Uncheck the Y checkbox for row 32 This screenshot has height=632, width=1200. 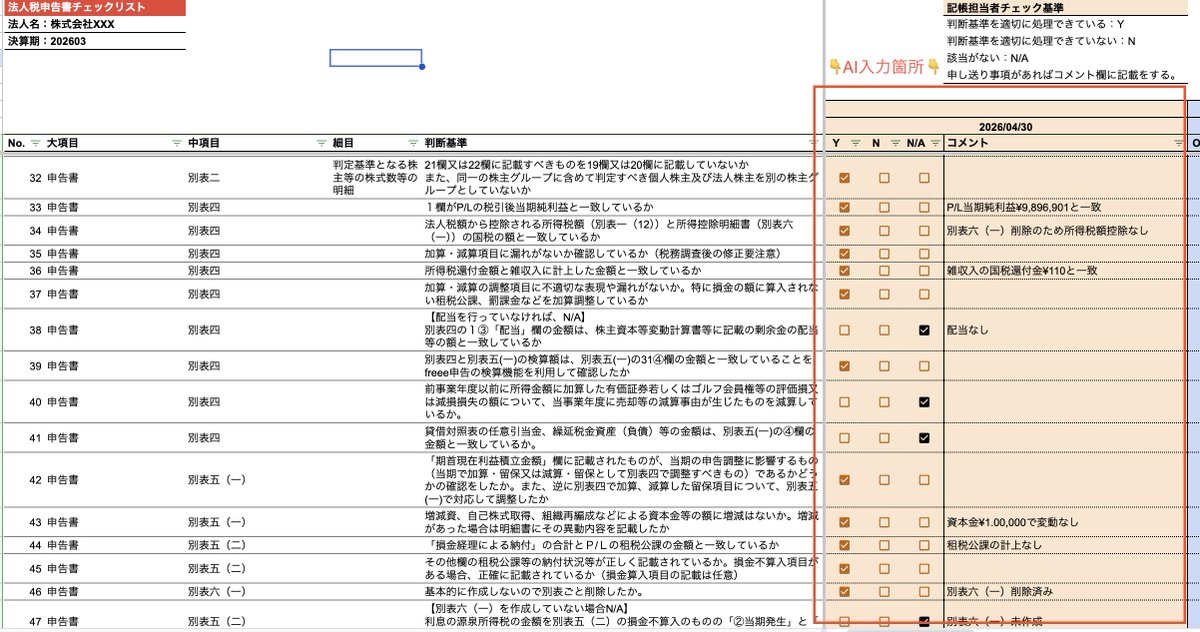(x=845, y=178)
